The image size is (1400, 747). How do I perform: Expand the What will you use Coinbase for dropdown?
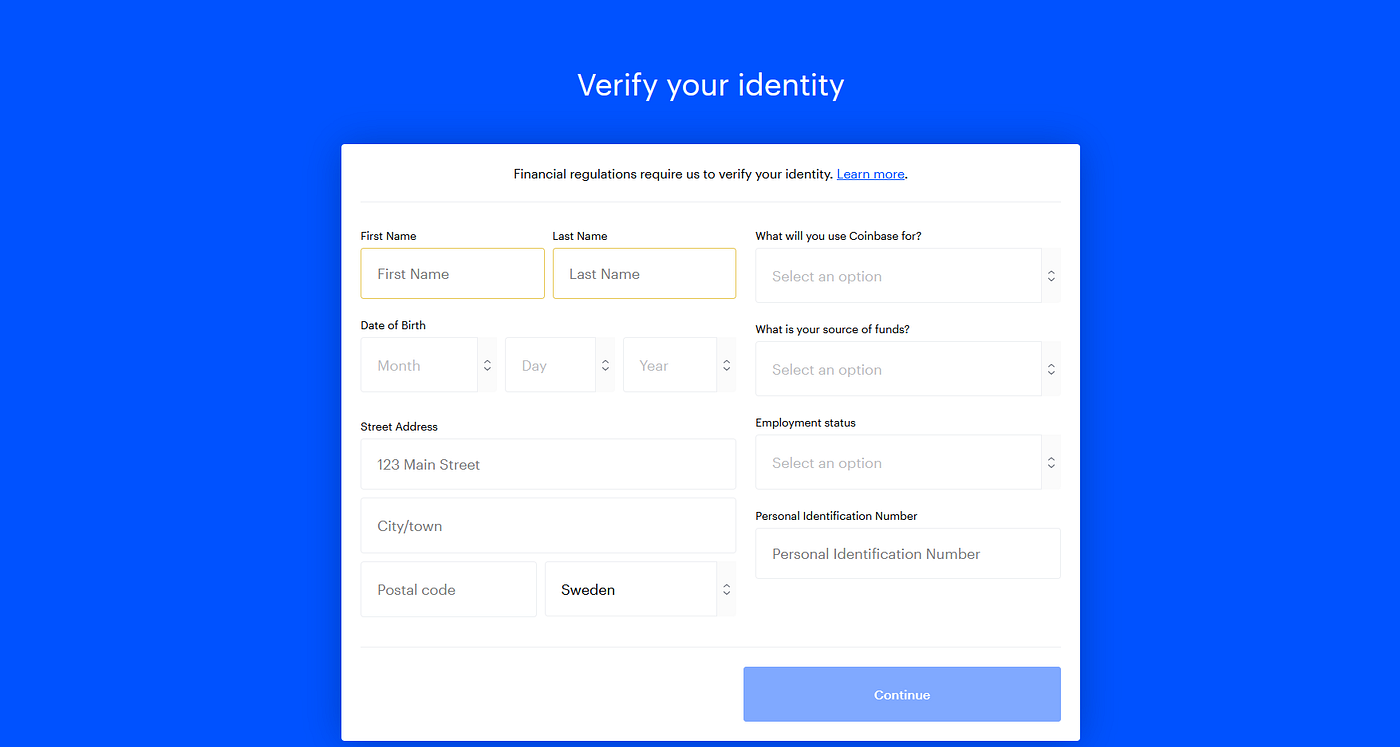908,276
